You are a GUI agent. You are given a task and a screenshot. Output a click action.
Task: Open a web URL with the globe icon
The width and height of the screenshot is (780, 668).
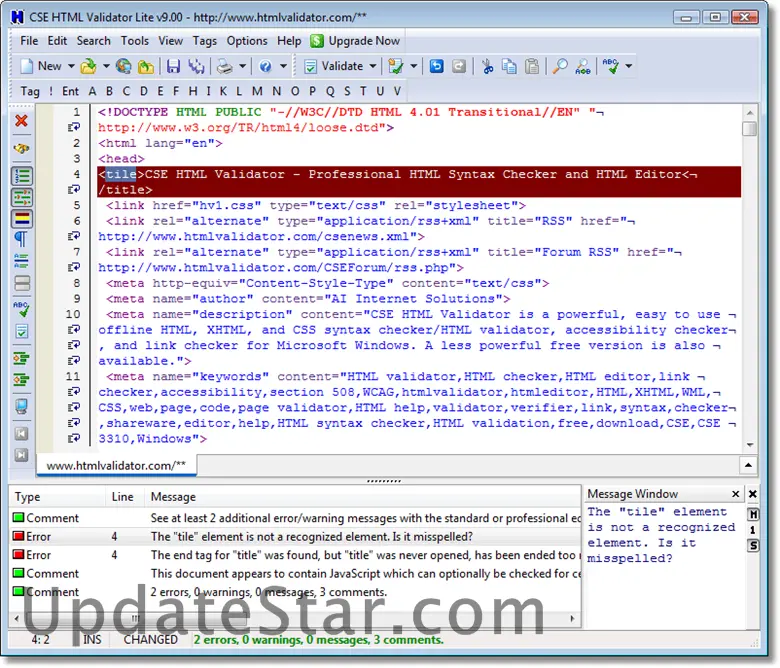[123, 66]
